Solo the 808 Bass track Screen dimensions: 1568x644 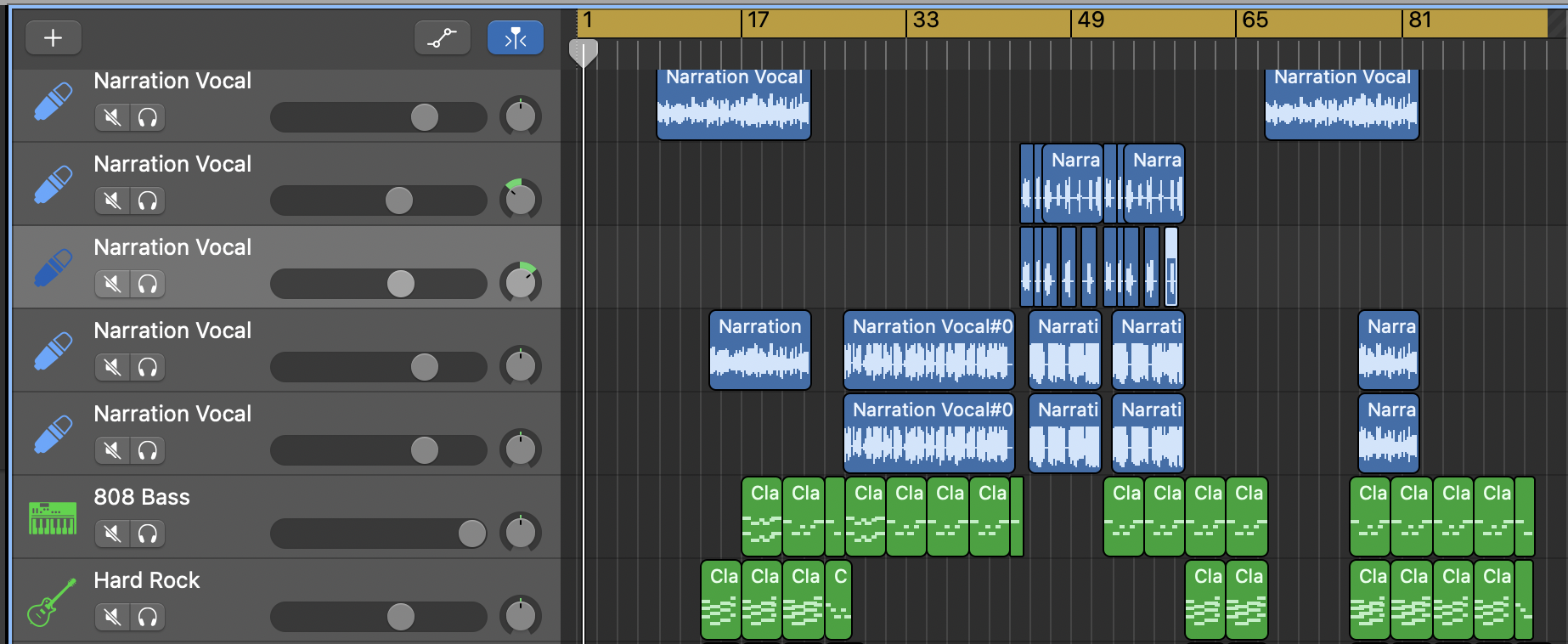click(x=148, y=534)
